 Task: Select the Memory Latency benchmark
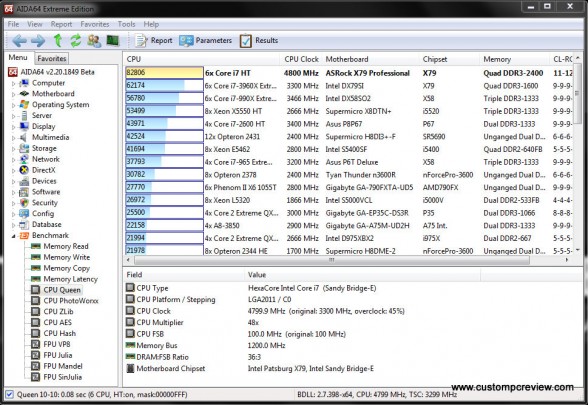click(70, 279)
